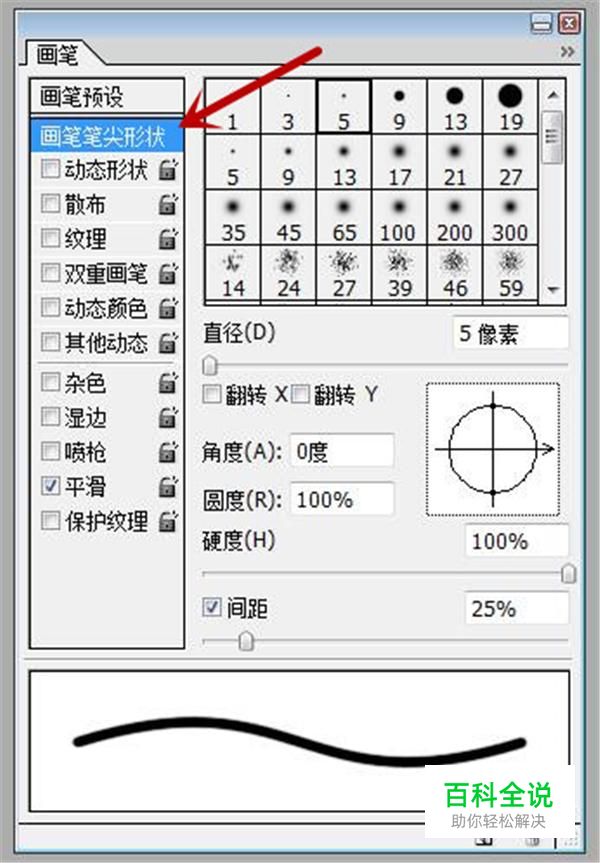Toggle the lock icon for 动态形状
Image resolution: width=600 pixels, height=863 pixels.
(x=168, y=170)
